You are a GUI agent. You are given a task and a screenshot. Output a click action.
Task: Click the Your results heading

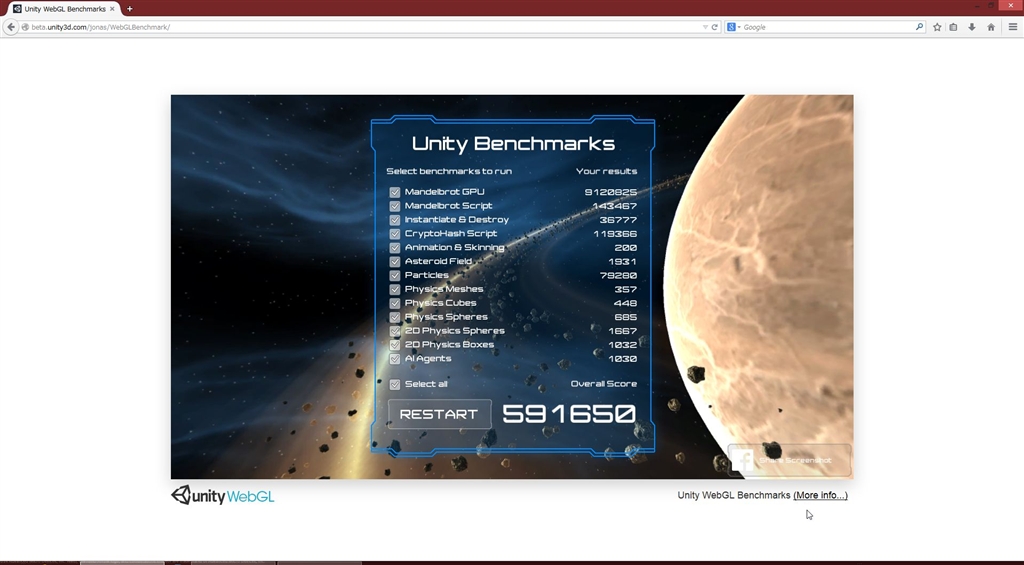coord(606,171)
